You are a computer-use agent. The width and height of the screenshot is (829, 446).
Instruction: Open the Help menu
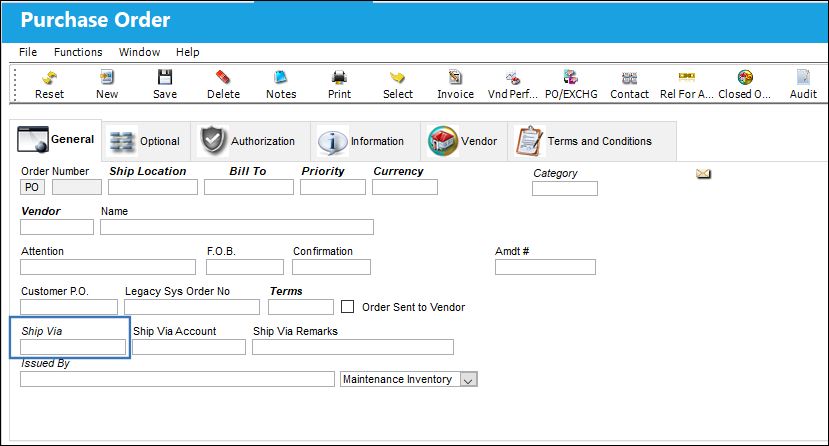(x=188, y=52)
